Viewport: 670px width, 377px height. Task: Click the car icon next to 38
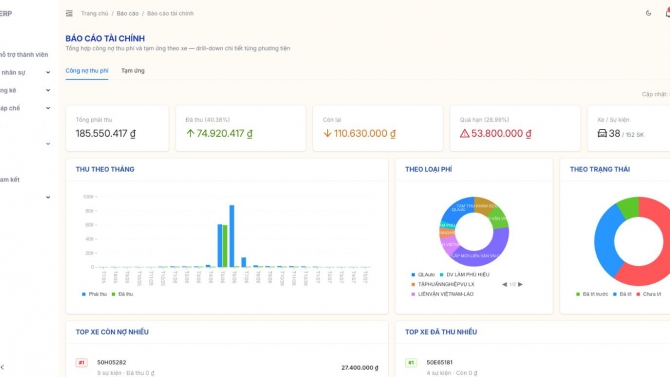(602, 133)
